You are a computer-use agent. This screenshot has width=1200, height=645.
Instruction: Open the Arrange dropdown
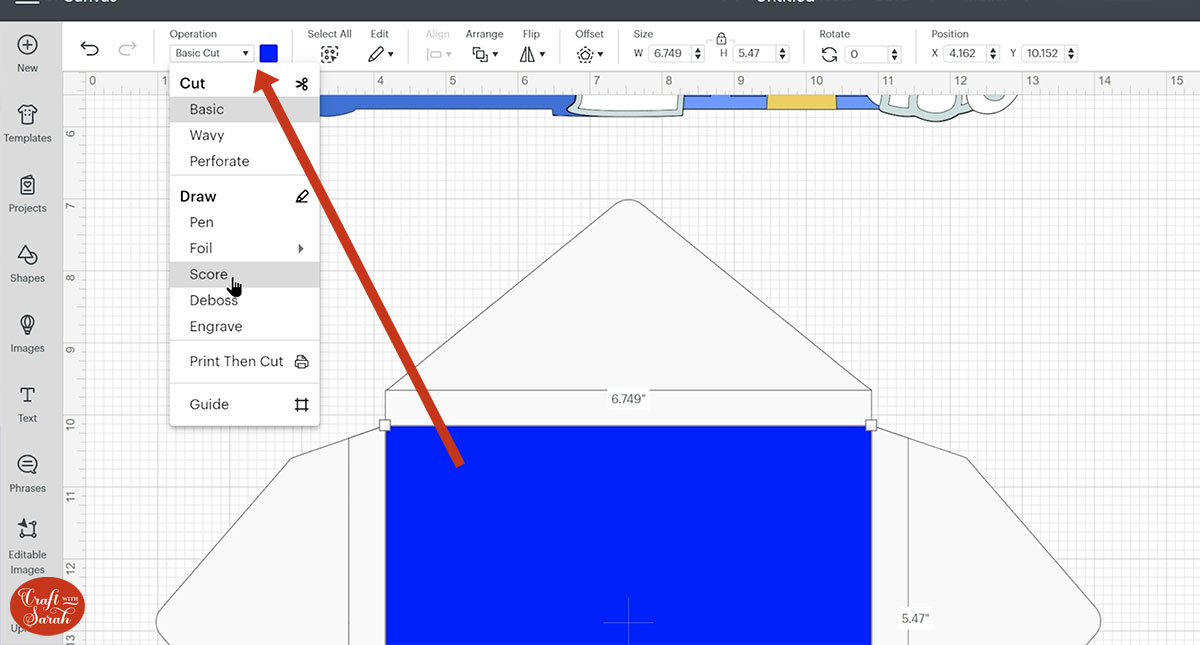point(484,54)
